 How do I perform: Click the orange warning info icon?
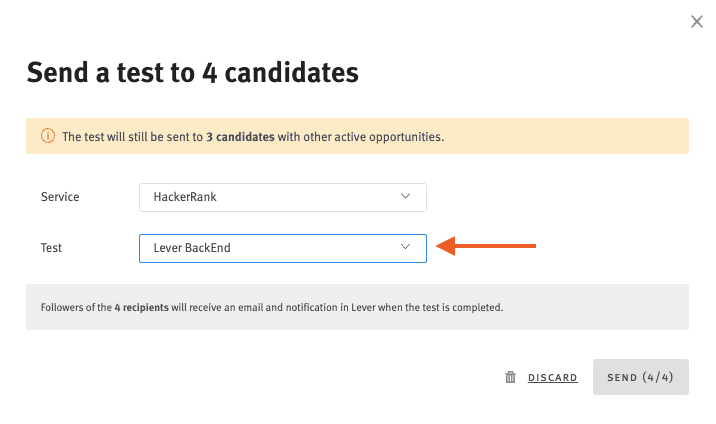click(x=47, y=136)
